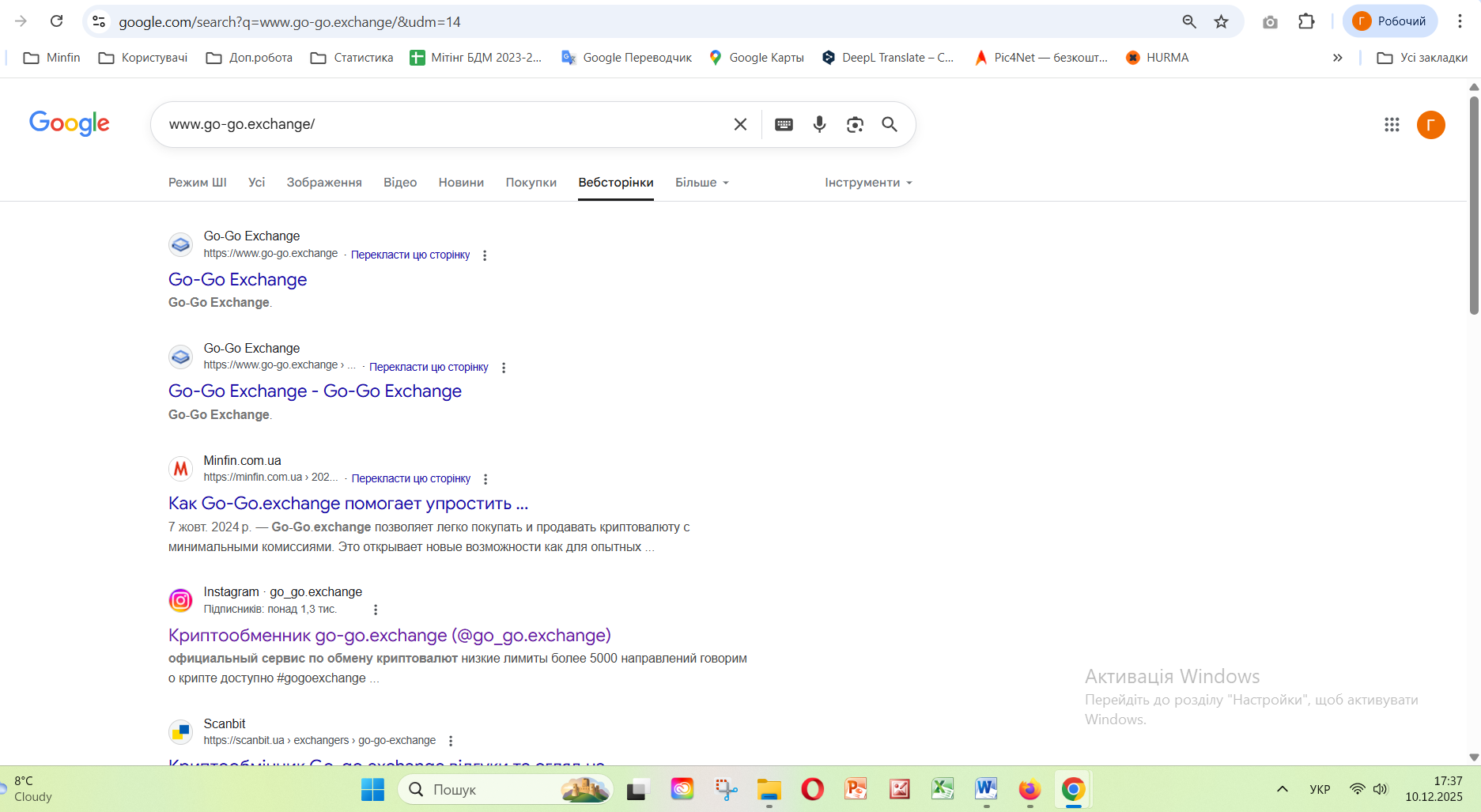Click the Windows taskbar search box
1481x812 pixels.
(505, 789)
